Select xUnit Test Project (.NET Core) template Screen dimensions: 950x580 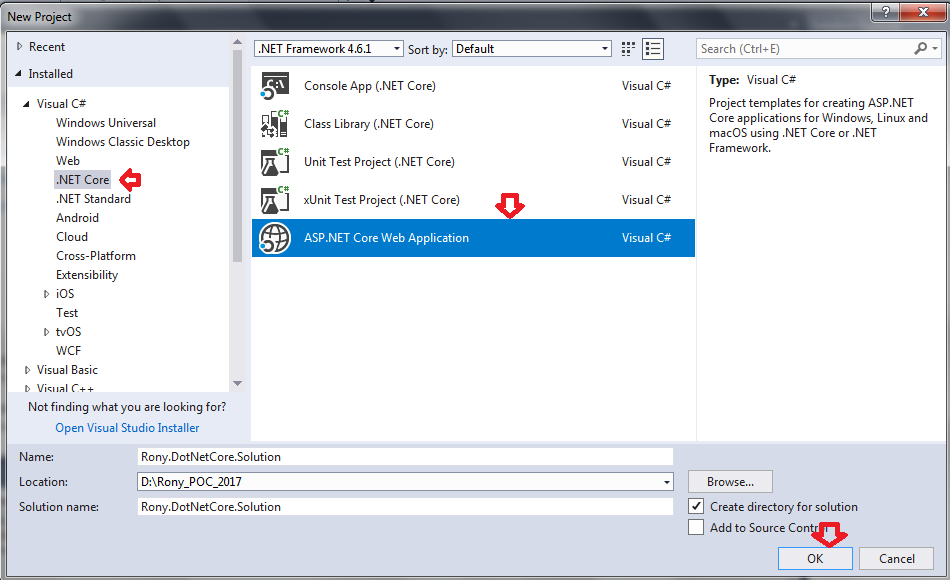click(x=473, y=200)
